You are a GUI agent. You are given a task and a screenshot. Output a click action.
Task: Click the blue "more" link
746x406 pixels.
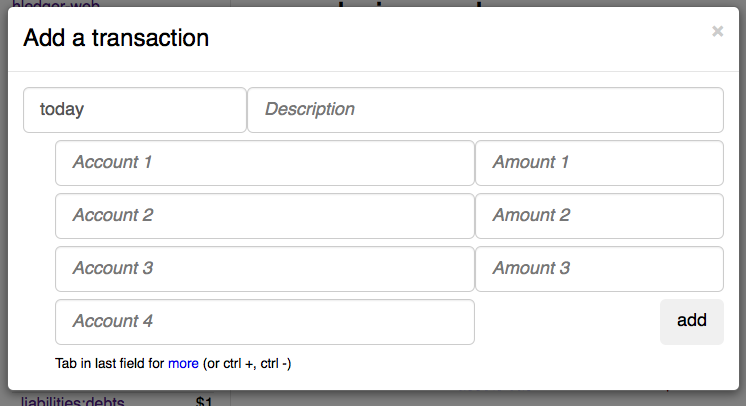coord(183,364)
